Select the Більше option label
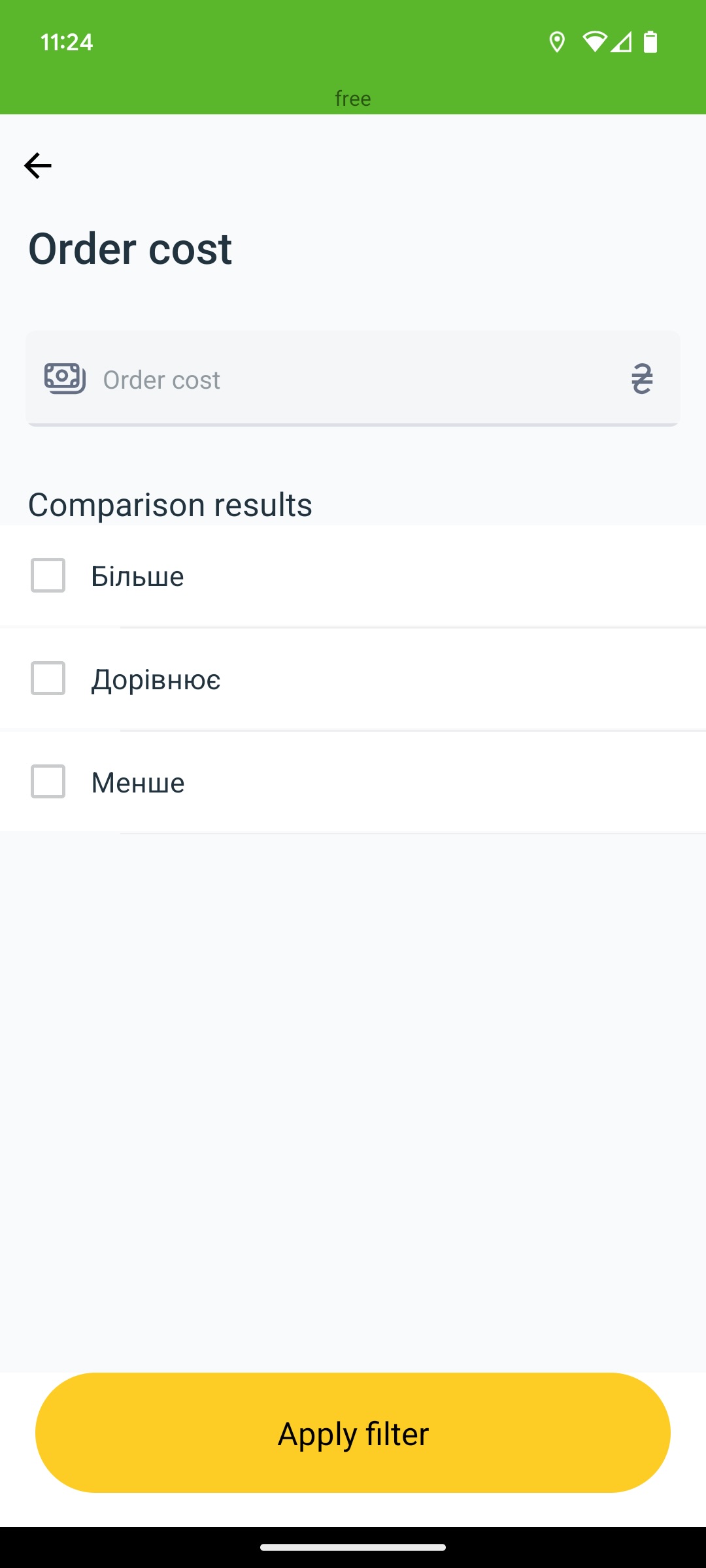706x1568 pixels. [137, 576]
